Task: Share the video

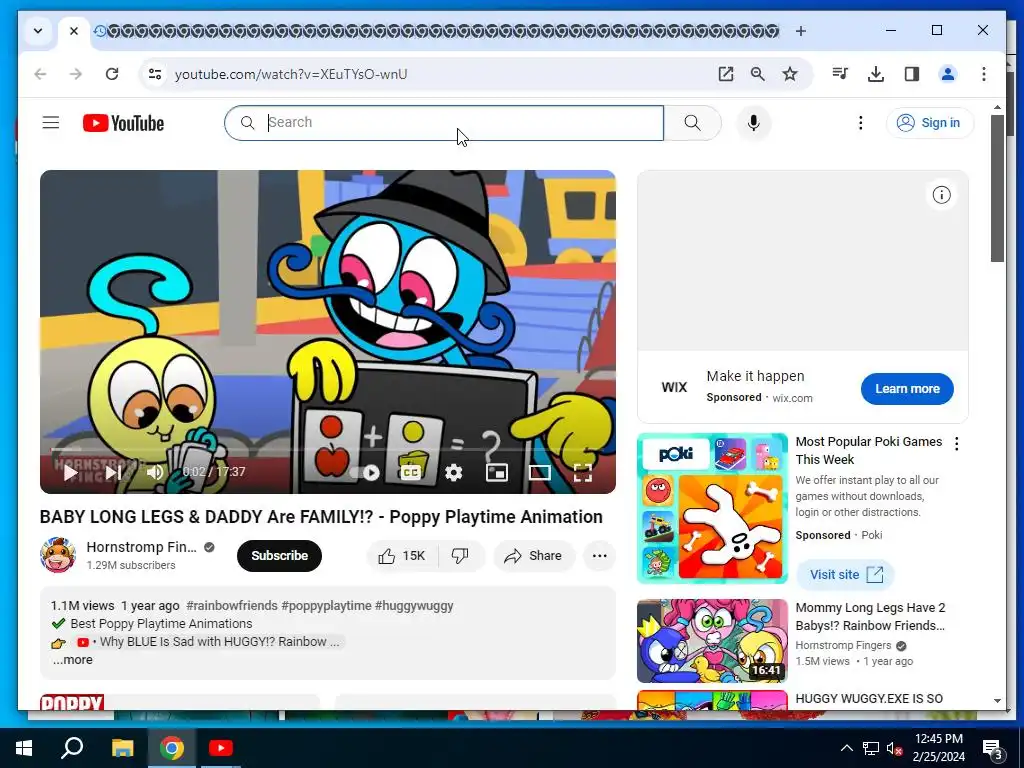Action: (534, 556)
